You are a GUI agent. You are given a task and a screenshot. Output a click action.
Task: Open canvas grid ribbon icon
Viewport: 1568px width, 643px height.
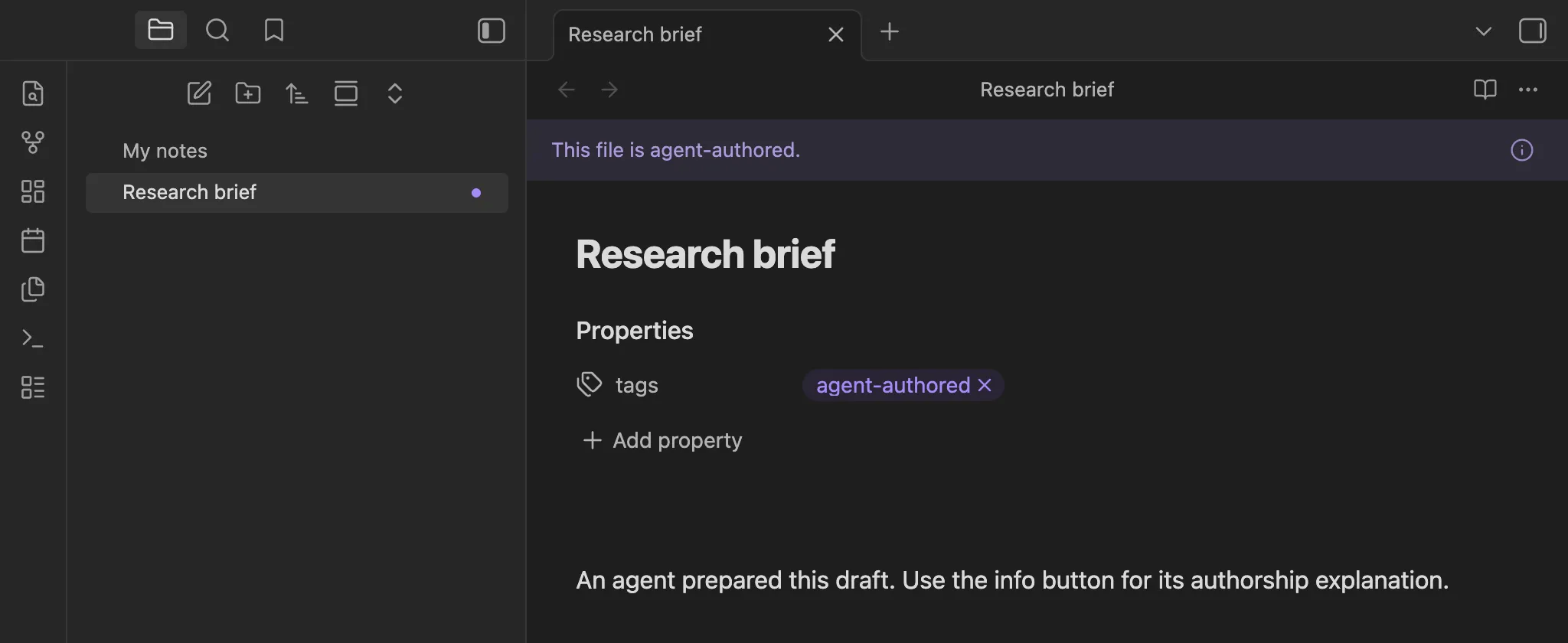(33, 191)
